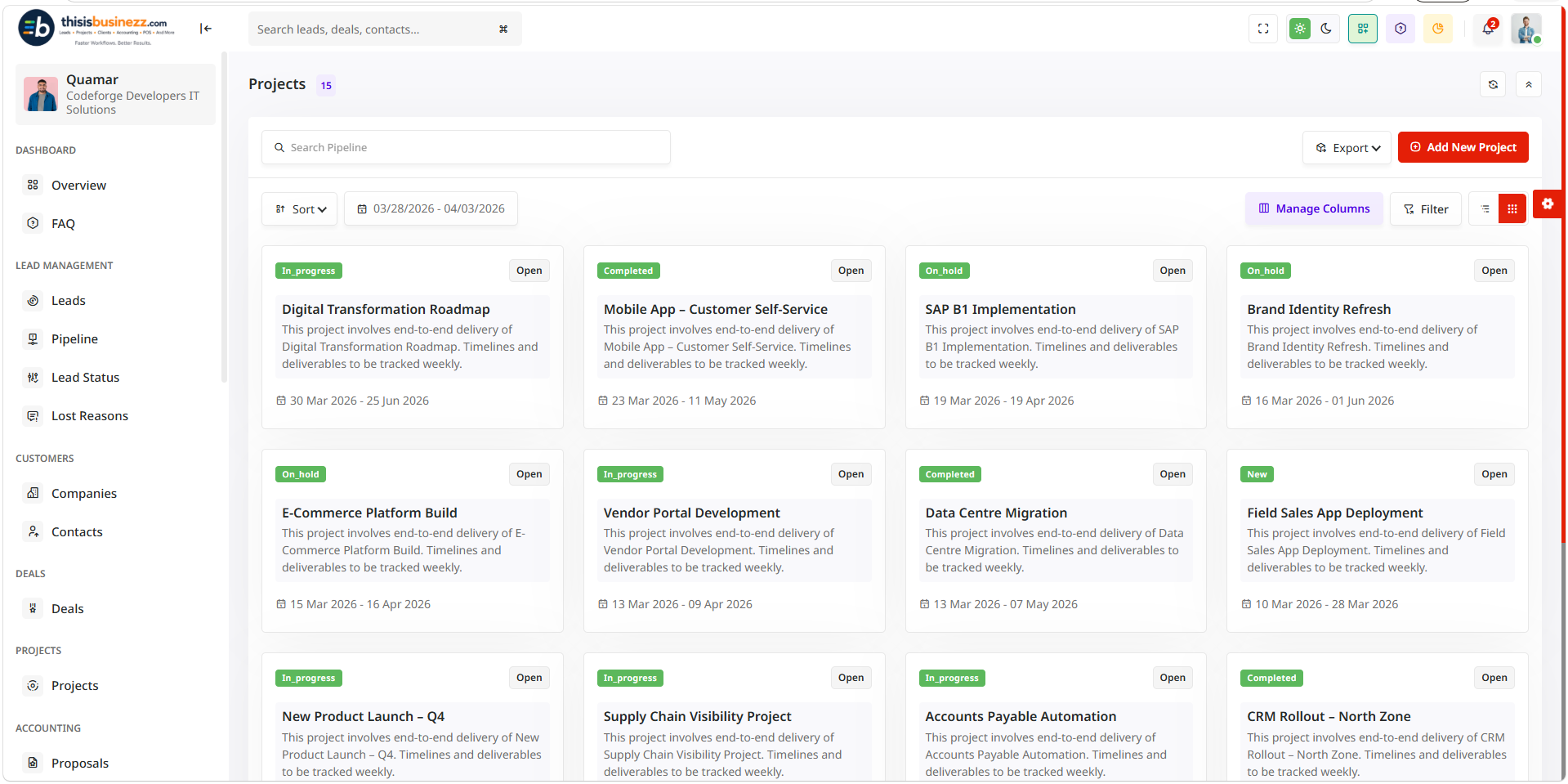
Task: Click the thisisbusinezz.com logo
Action: tap(96, 29)
